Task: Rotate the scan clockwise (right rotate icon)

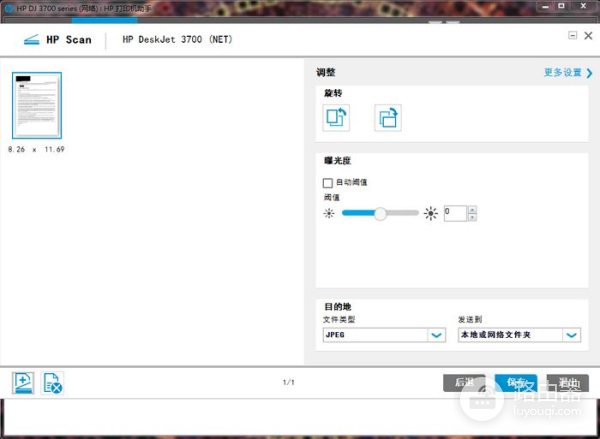Action: pyautogui.click(x=387, y=118)
